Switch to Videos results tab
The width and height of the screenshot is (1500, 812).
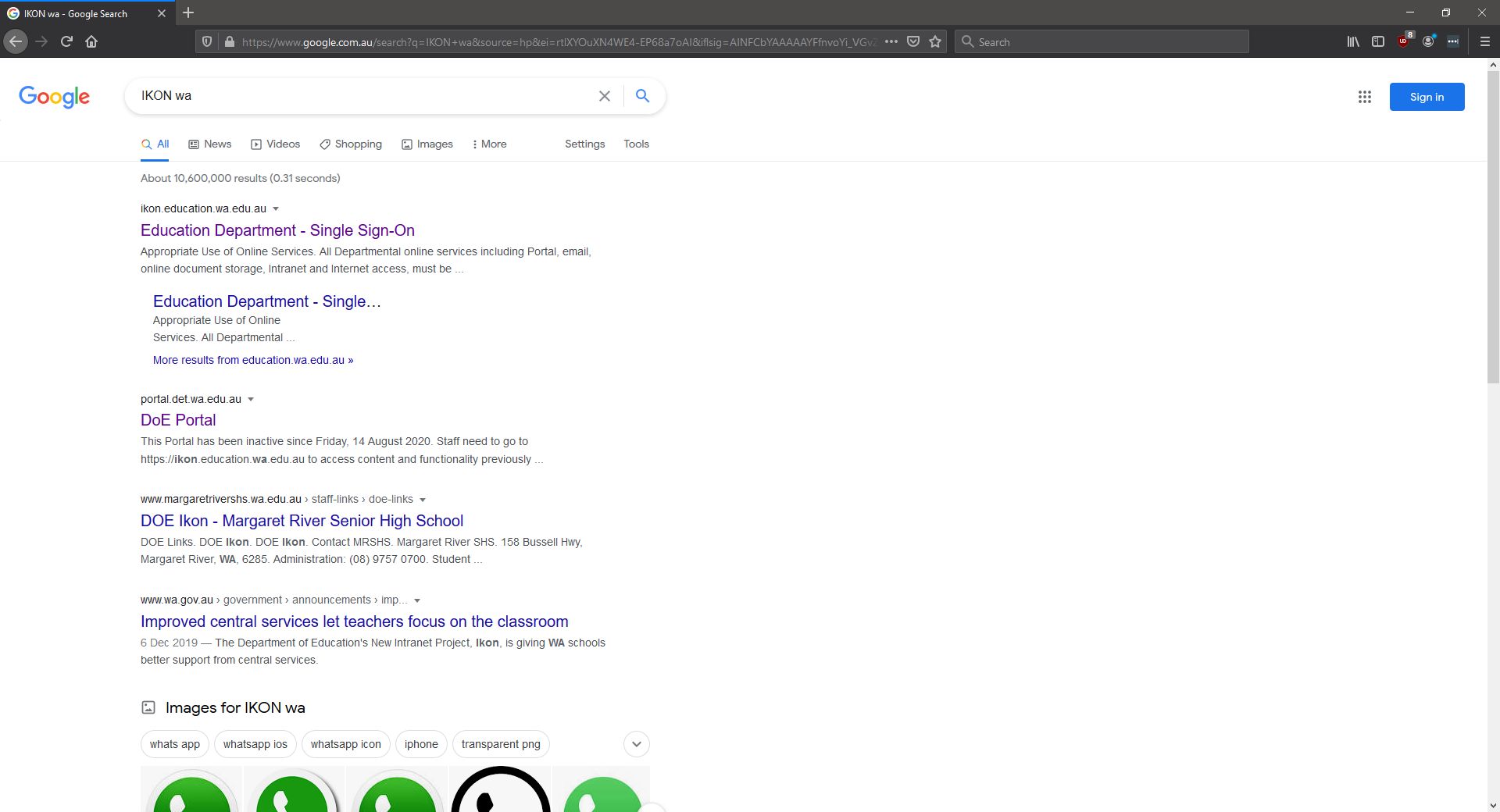coord(275,144)
